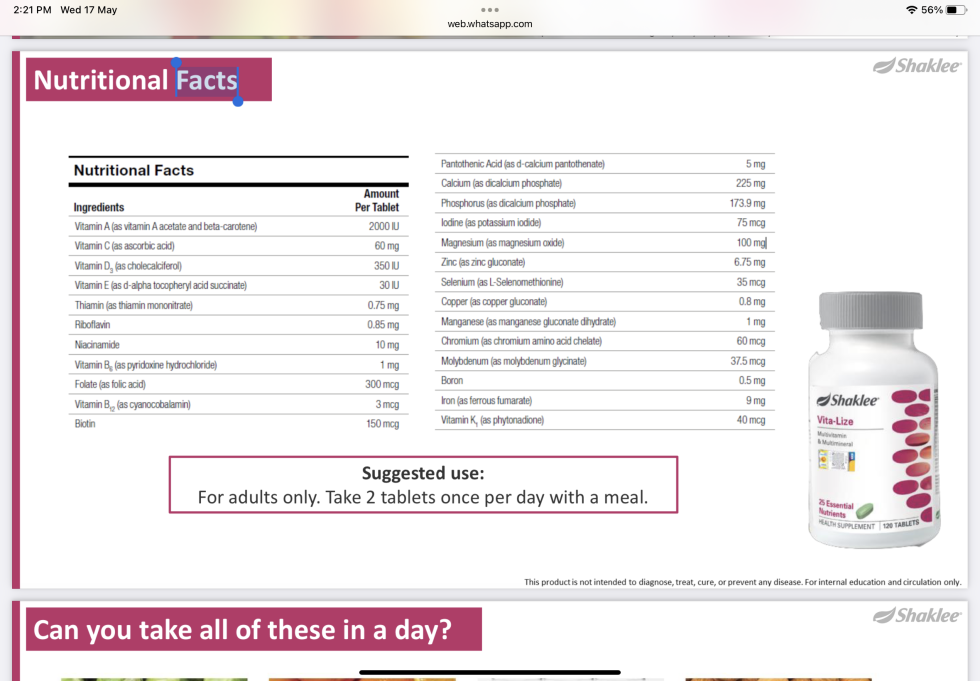Tap the word Nutritional in the pink heading
Image resolution: width=980 pixels, height=681 pixels.
(101, 81)
